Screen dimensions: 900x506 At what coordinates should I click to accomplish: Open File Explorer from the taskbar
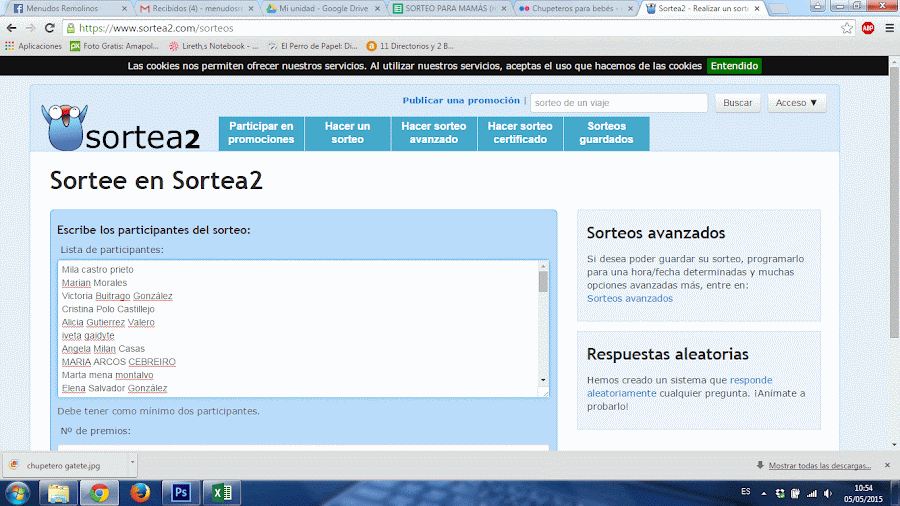pyautogui.click(x=58, y=493)
